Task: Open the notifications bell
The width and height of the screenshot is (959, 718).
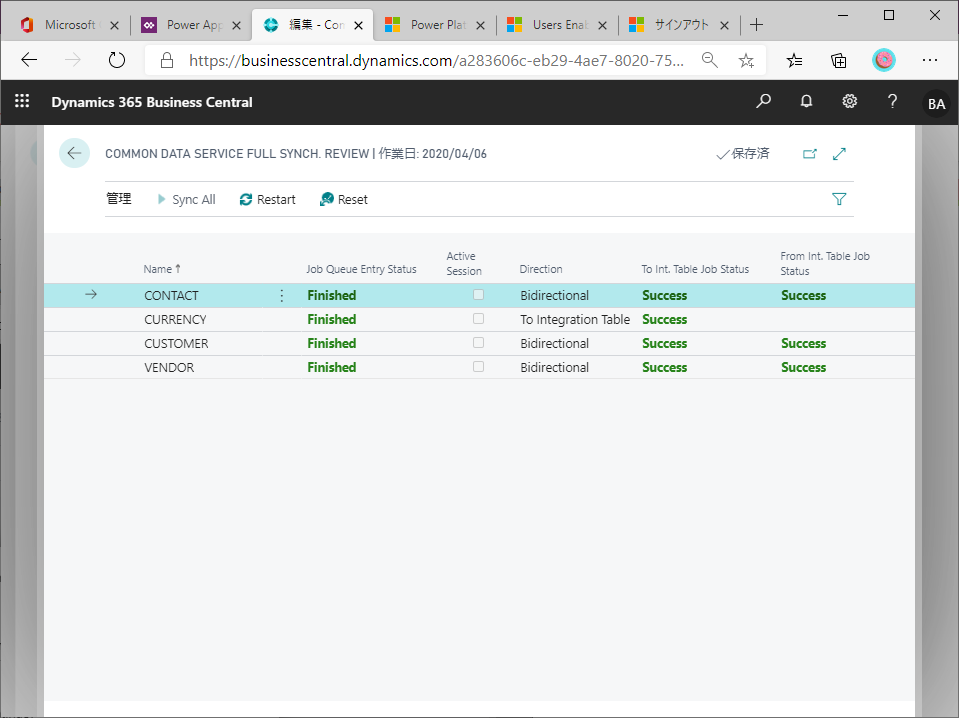Action: coord(806,101)
